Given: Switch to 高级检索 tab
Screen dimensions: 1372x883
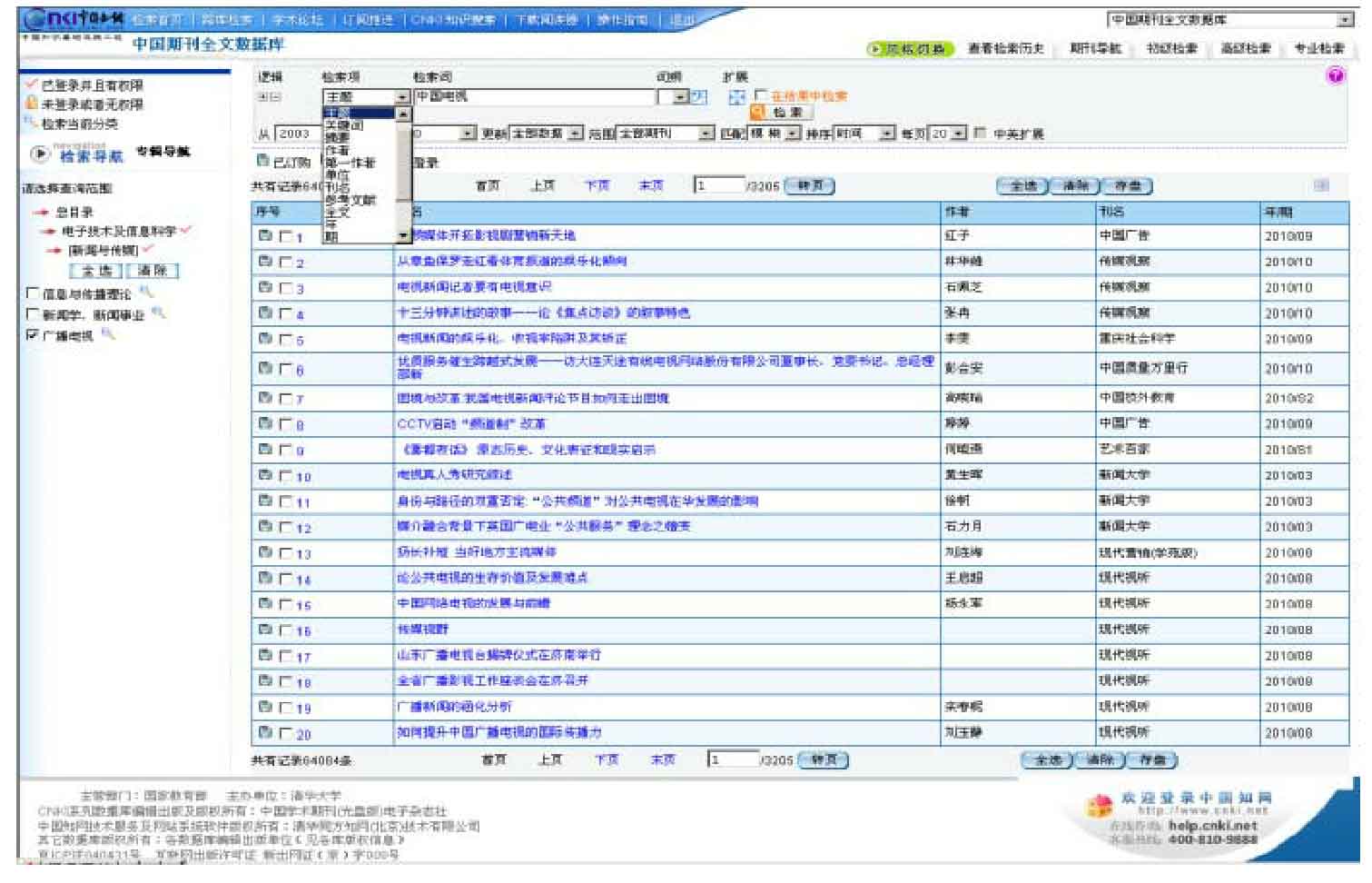Looking at the screenshot, I should pyautogui.click(x=1245, y=48).
